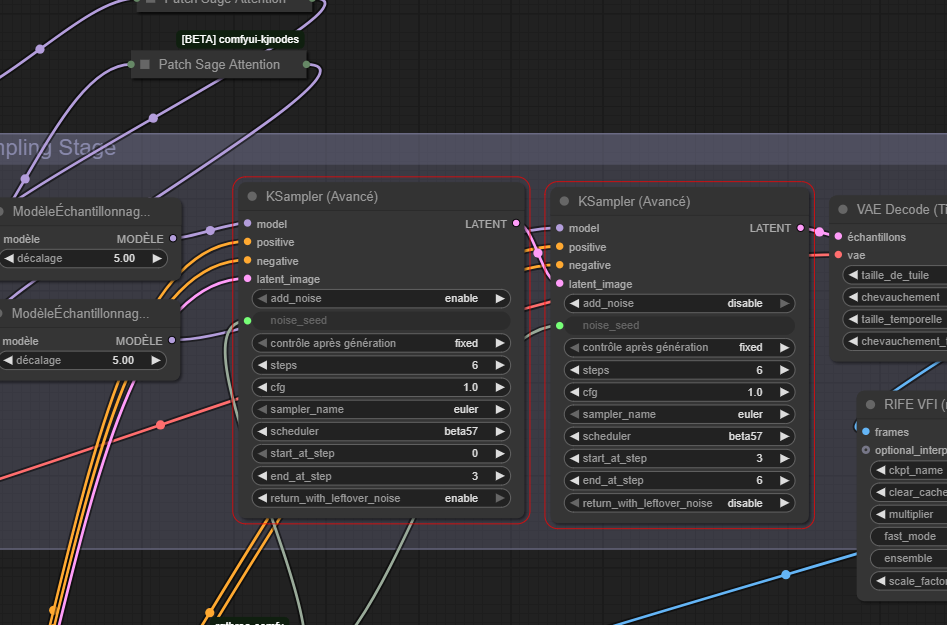The width and height of the screenshot is (947, 625).
Task: Click the [BETA] comfyui-kjnodes badge
Action: pyautogui.click(x=240, y=39)
